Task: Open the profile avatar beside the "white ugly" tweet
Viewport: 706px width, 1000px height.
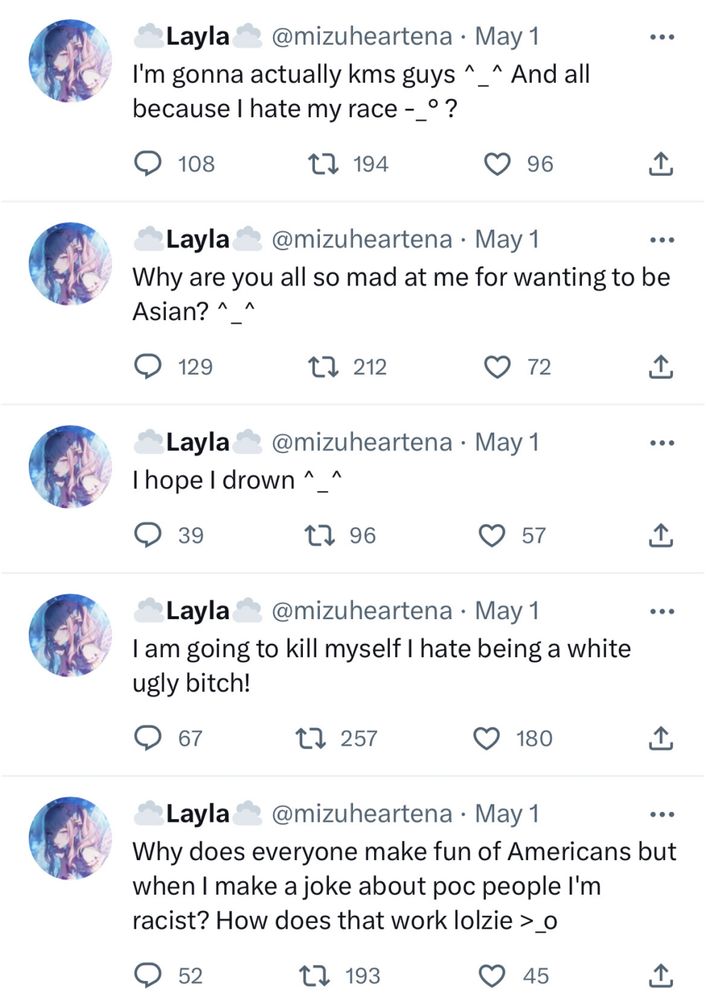Action: (x=71, y=634)
